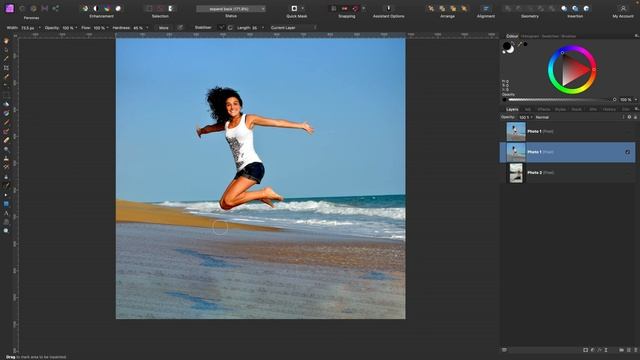Toggle the brush pressure control icon
The image size is (640, 360).
[x=180, y=28]
